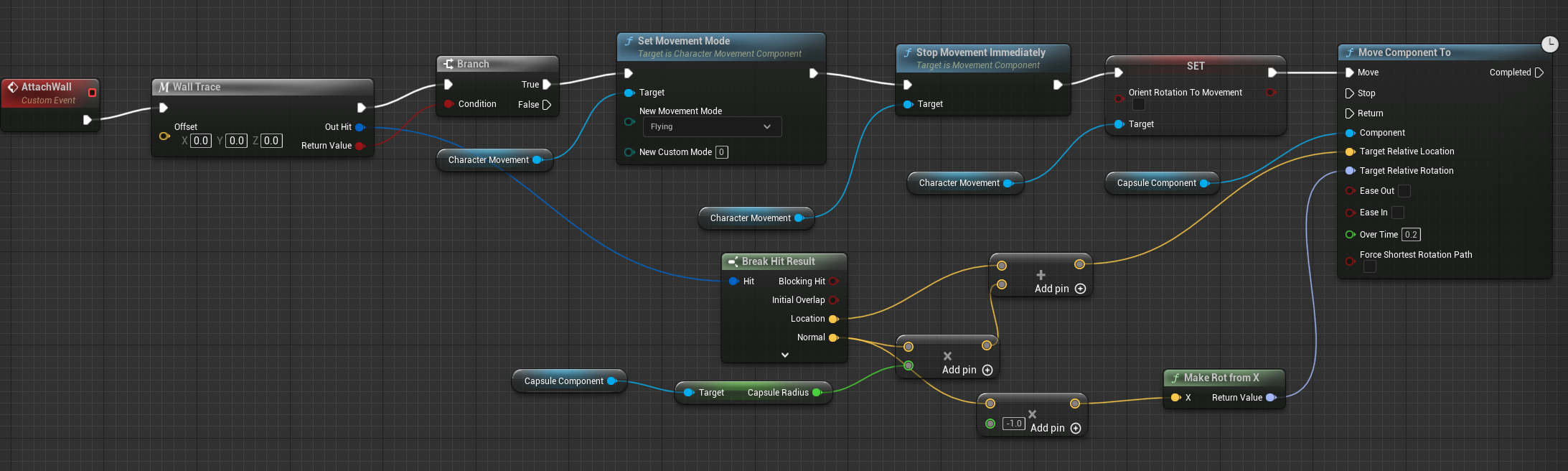Select the Break Hit Result node title
The width and height of the screenshot is (1568, 471).
(778, 261)
